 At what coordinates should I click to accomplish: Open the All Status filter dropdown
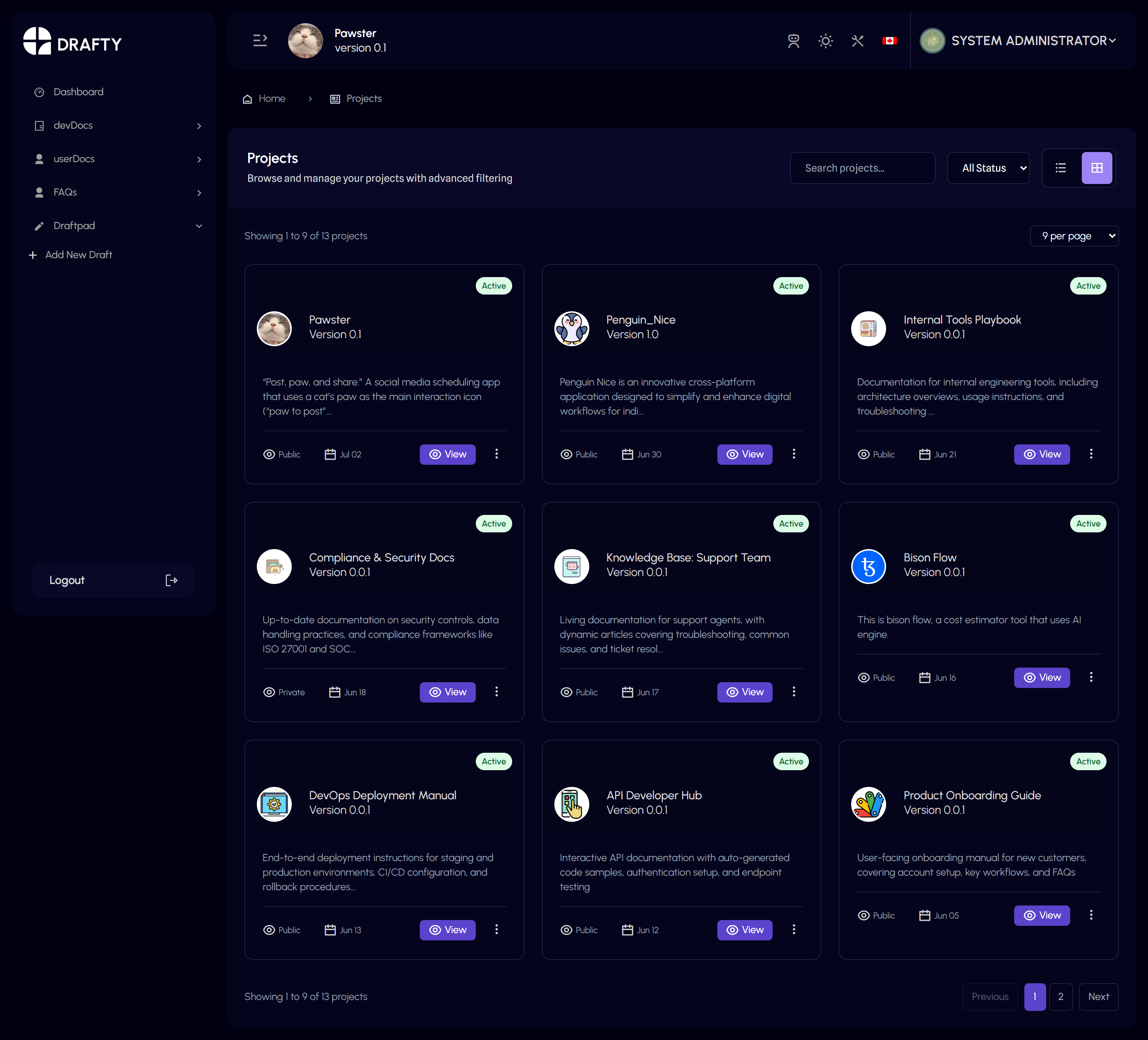click(x=988, y=168)
